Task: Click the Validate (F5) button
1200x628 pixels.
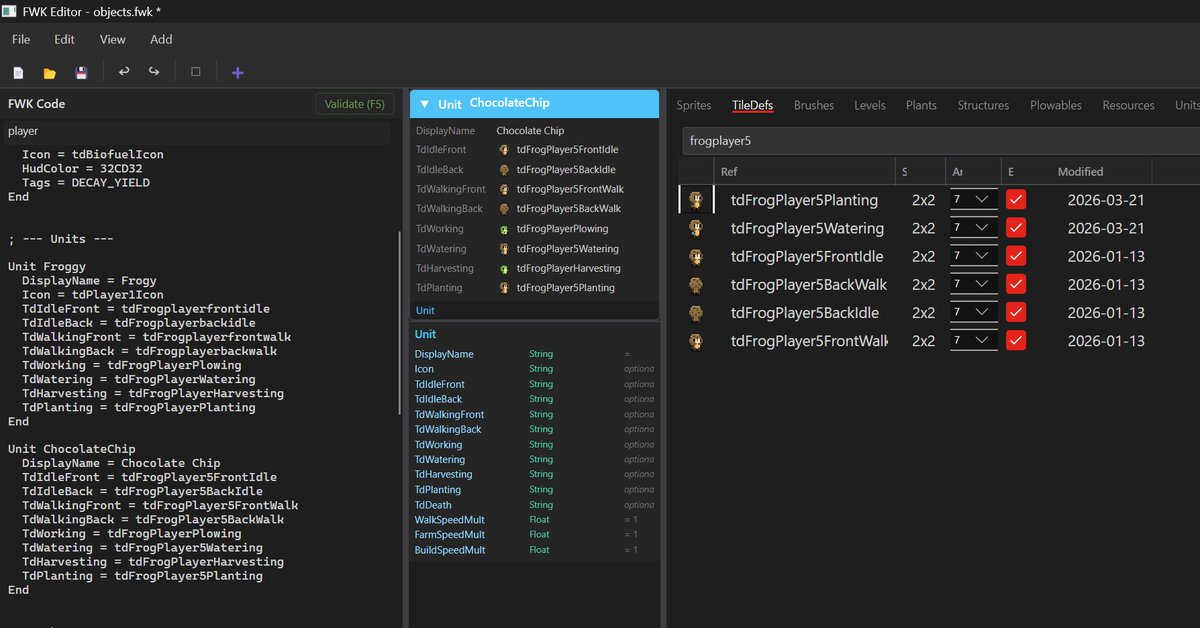Action: [x=355, y=104]
